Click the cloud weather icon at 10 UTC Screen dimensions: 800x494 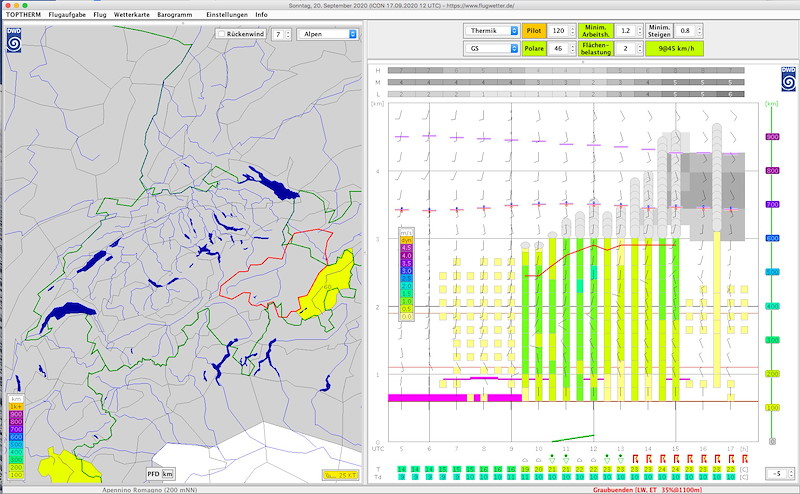coord(539,459)
